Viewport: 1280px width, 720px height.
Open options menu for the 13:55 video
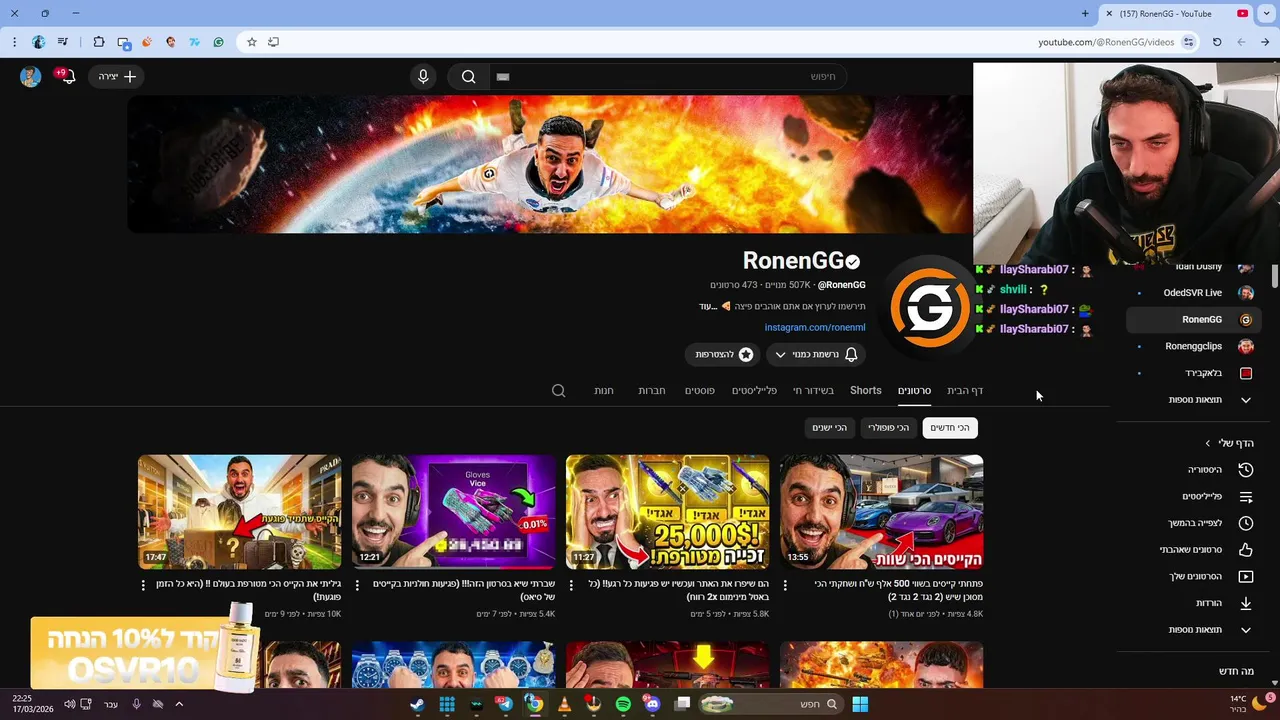785,585
